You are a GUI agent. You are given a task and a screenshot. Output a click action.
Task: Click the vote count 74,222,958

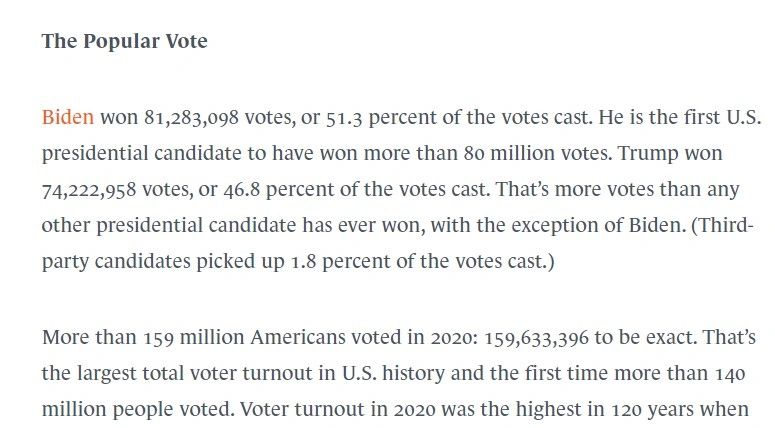pyautogui.click(x=89, y=190)
